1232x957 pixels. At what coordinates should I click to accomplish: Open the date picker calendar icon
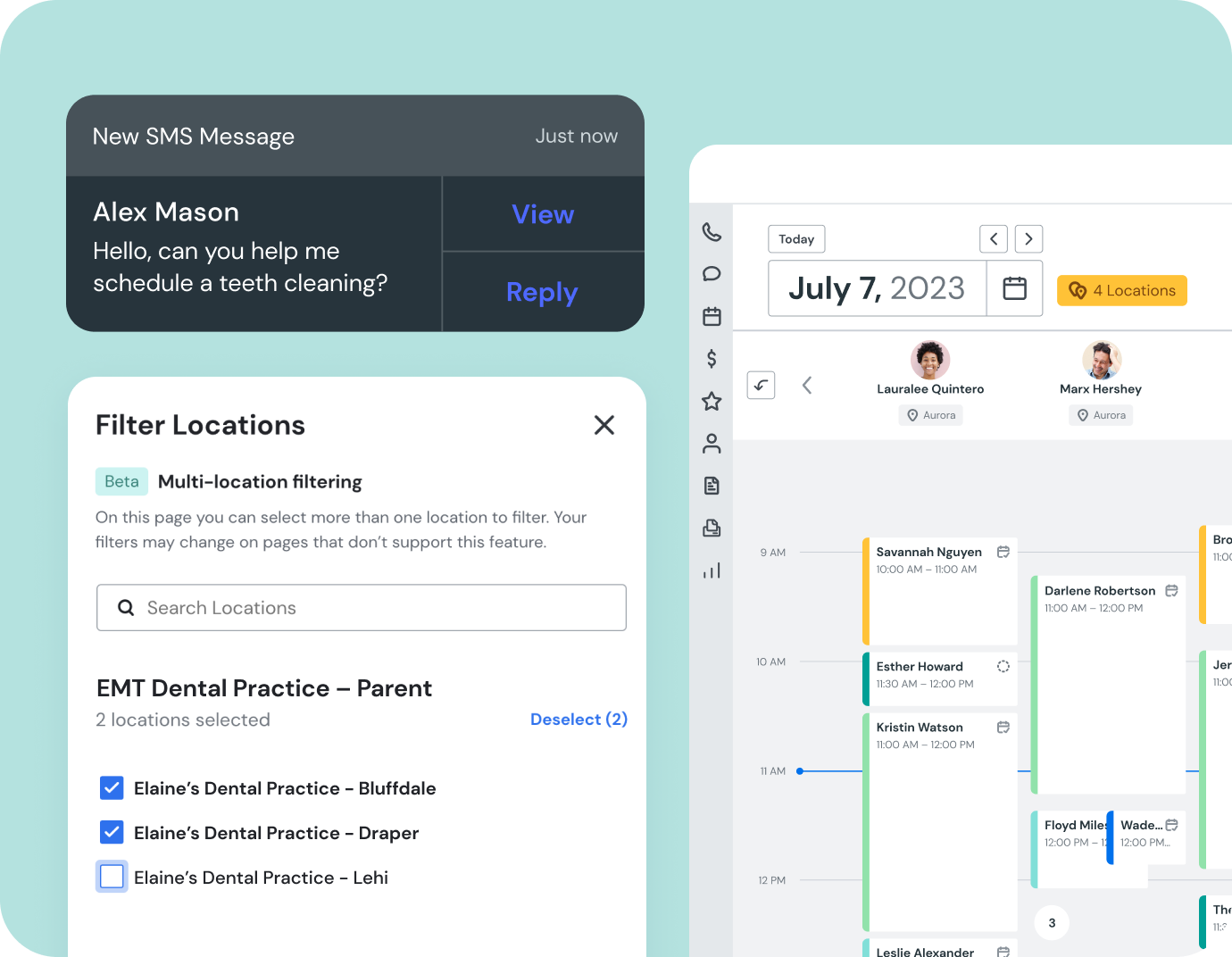tap(1014, 288)
